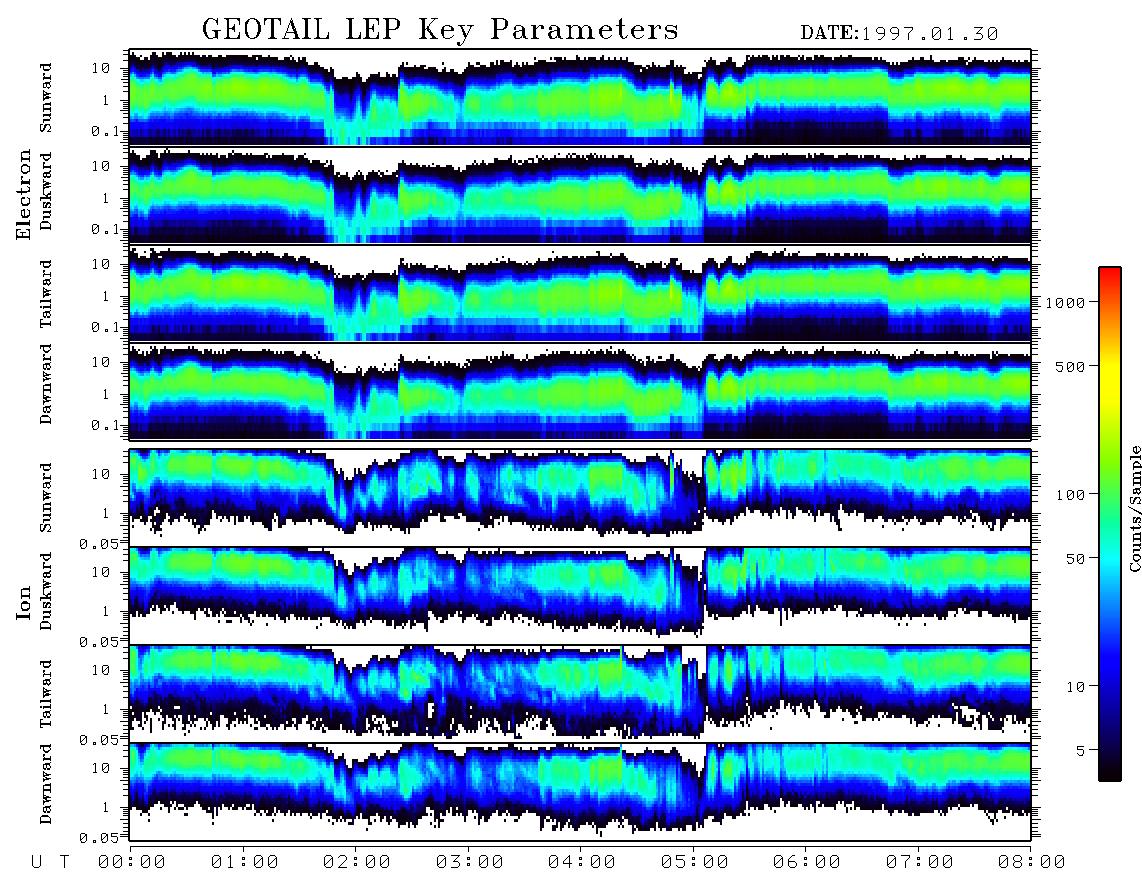Click the 500 color scale value
1142x880 pixels.
pyautogui.click(x=1071, y=366)
